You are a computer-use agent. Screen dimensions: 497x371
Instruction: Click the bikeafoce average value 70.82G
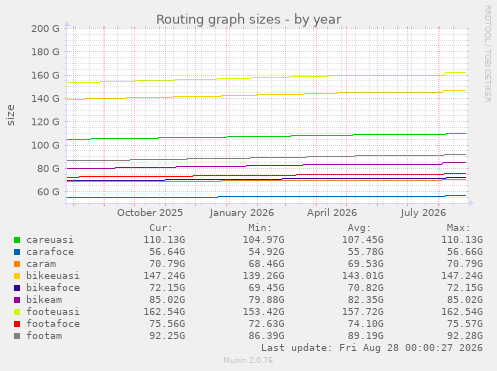(366, 288)
